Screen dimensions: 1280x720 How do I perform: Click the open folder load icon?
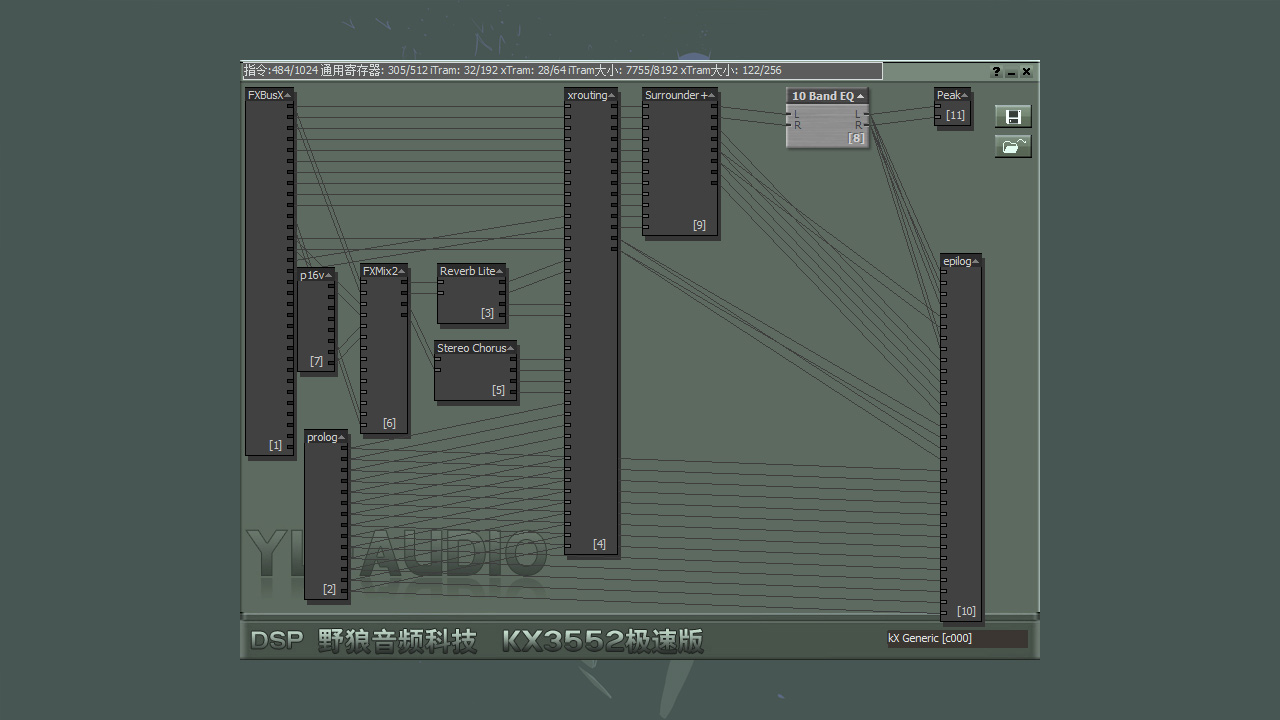(x=1012, y=146)
